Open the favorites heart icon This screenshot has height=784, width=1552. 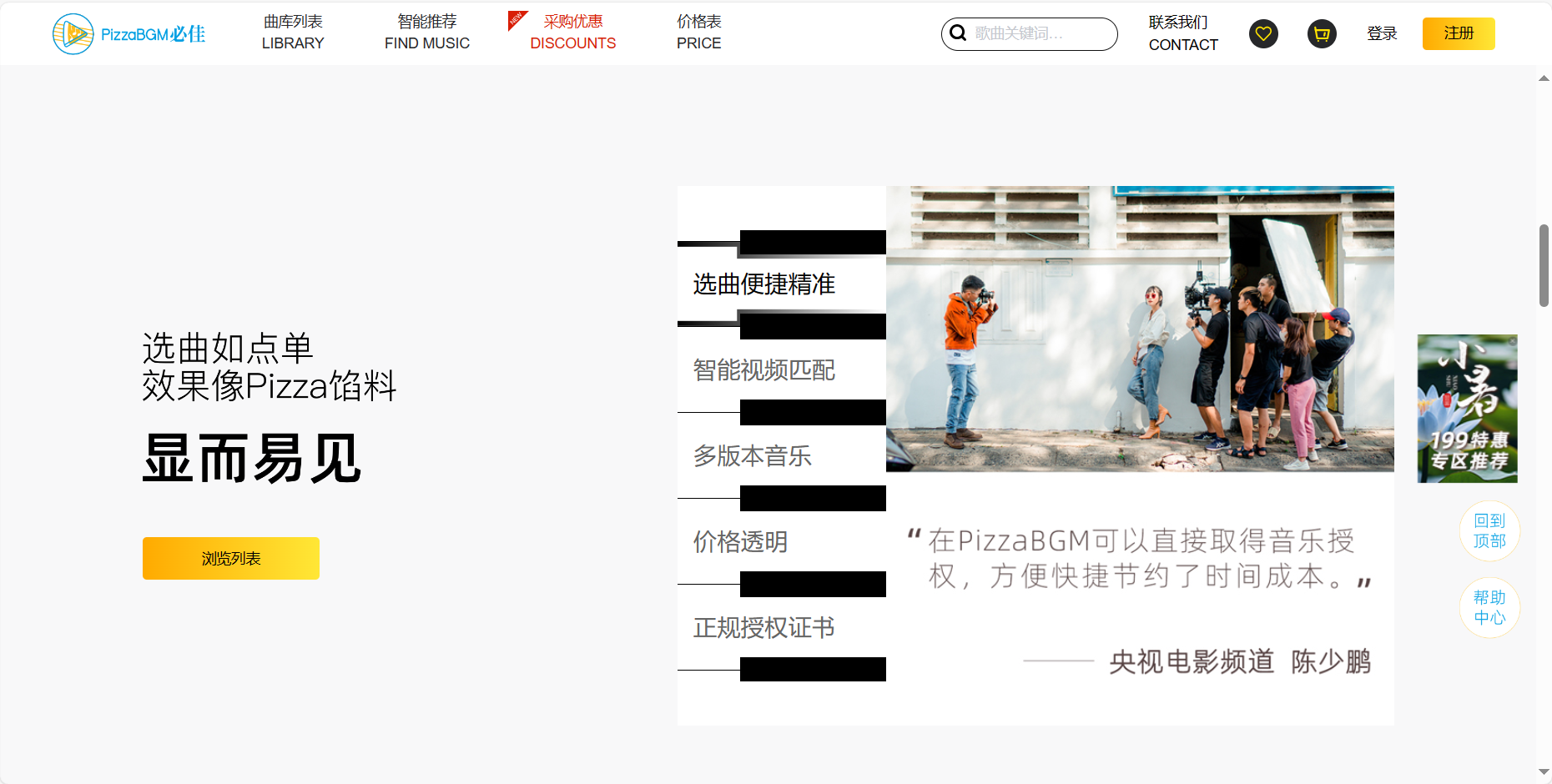coord(1263,33)
